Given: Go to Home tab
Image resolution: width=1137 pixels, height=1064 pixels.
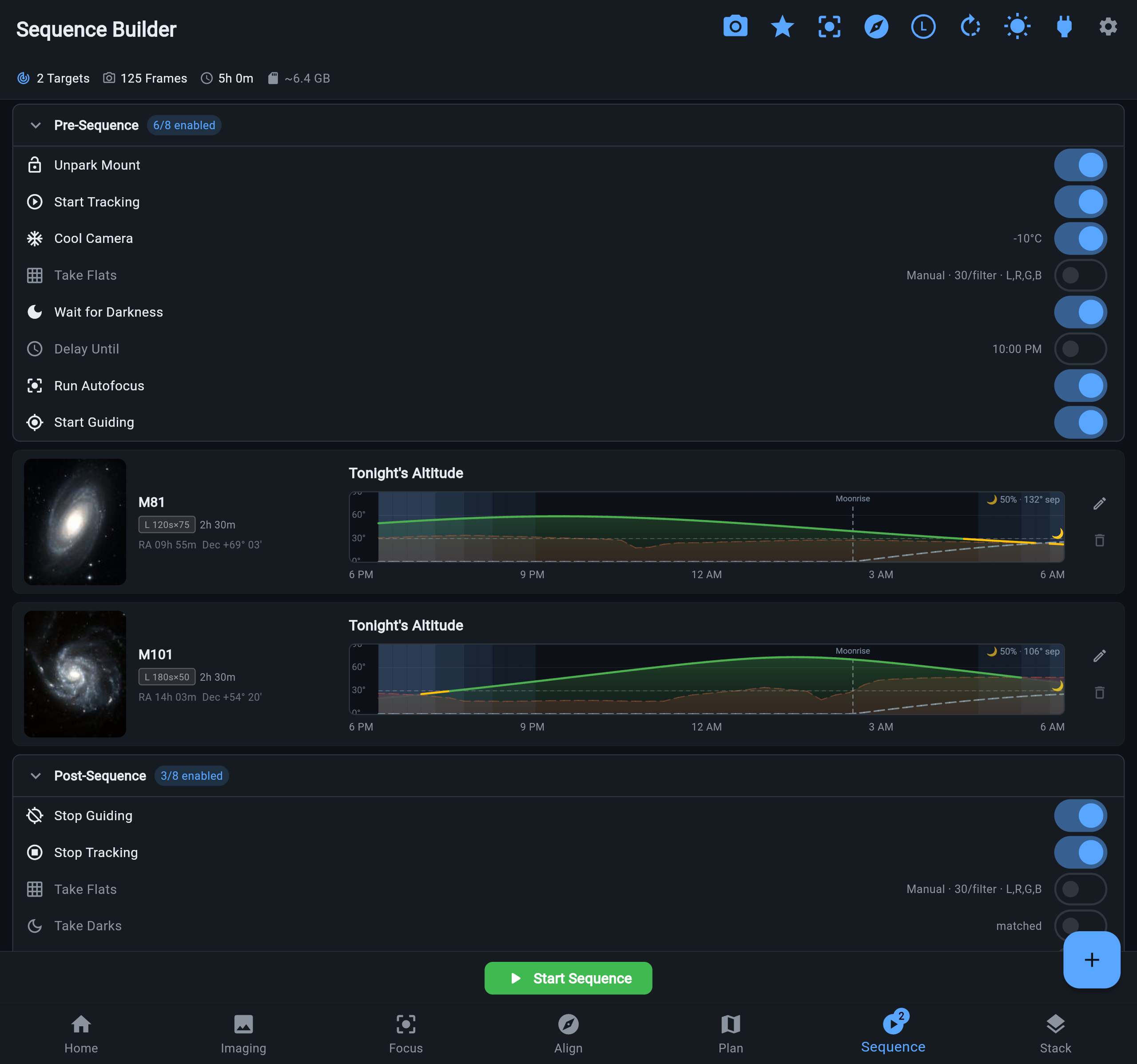Looking at the screenshot, I should pos(81,1034).
